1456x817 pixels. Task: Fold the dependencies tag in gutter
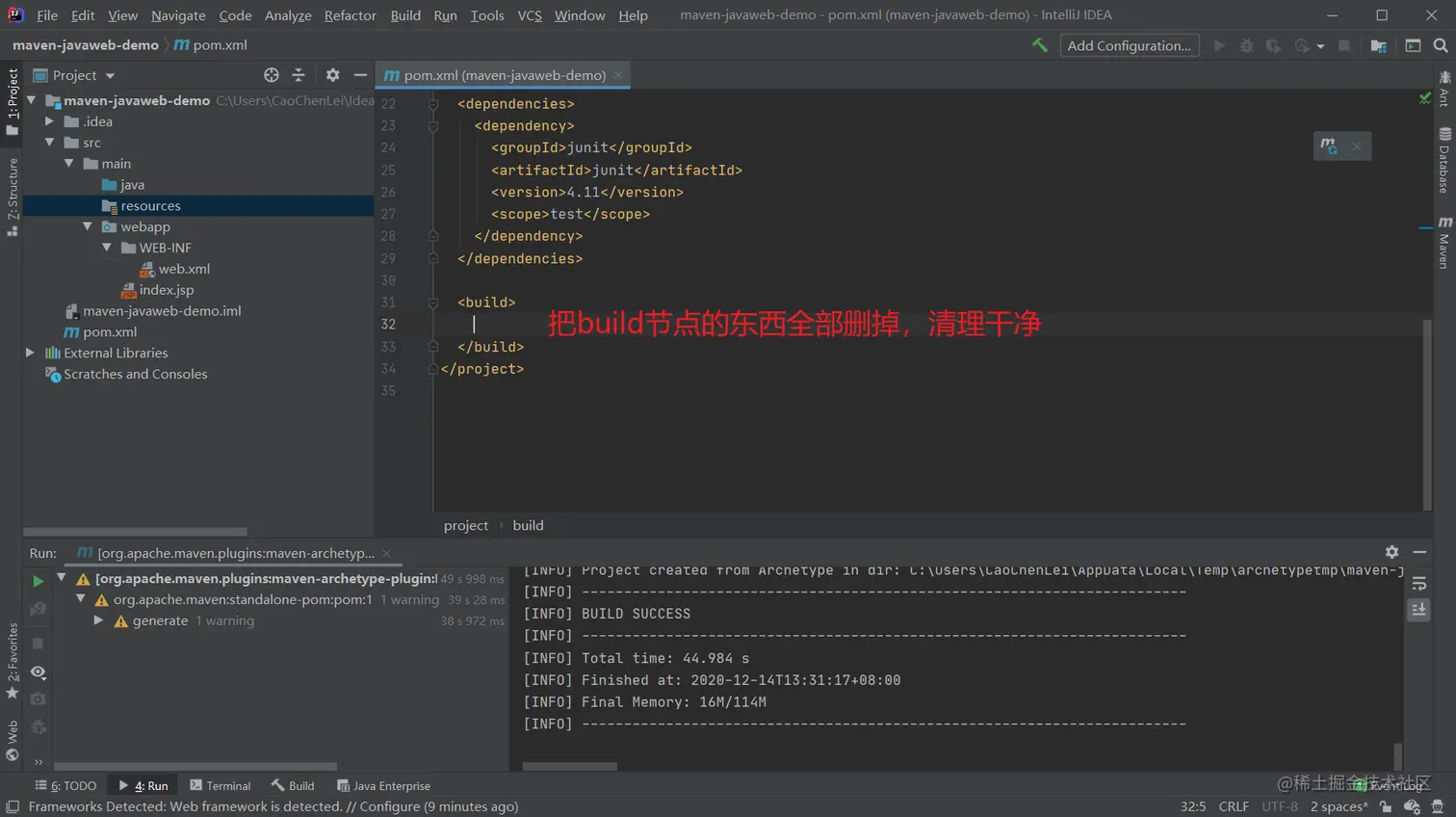tap(433, 104)
